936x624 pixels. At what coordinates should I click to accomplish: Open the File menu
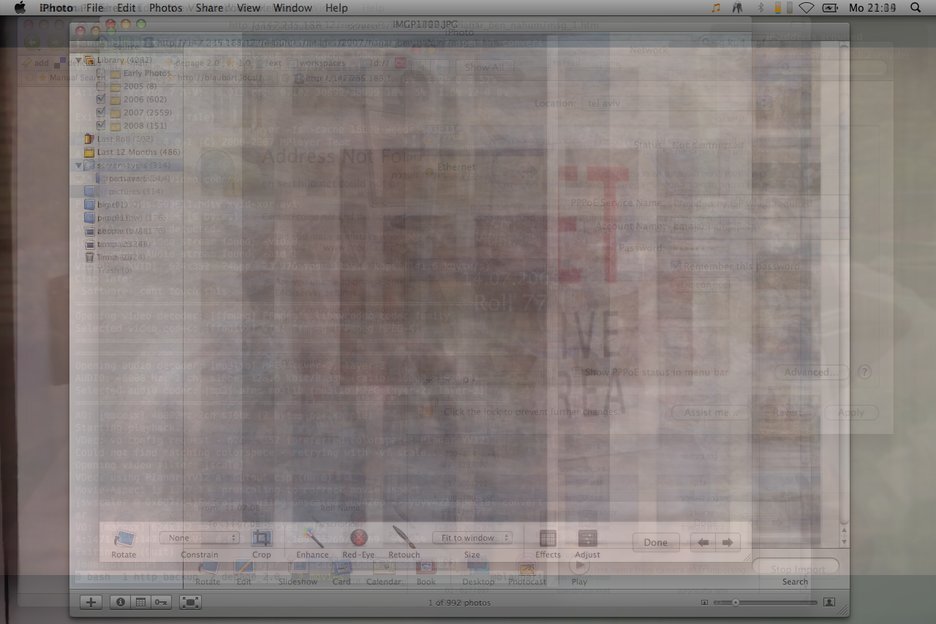click(x=94, y=8)
